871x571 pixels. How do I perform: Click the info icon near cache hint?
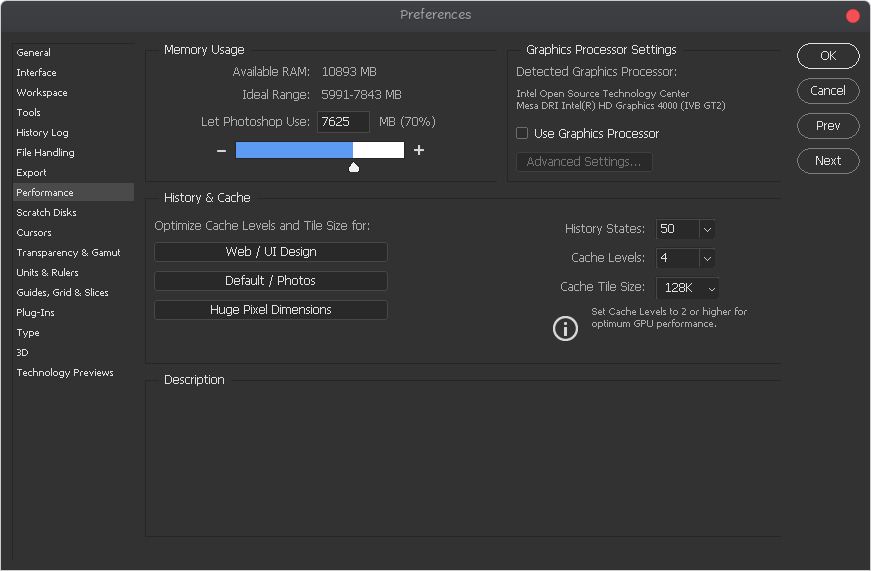[x=565, y=328]
